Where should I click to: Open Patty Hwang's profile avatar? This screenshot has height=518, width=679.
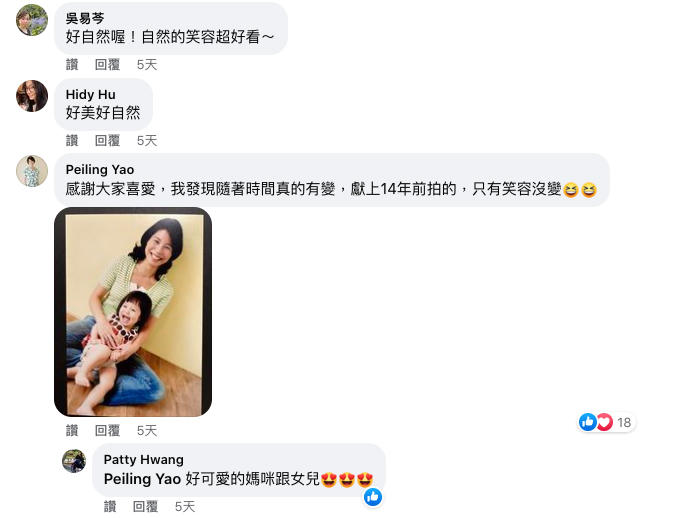click(74, 461)
